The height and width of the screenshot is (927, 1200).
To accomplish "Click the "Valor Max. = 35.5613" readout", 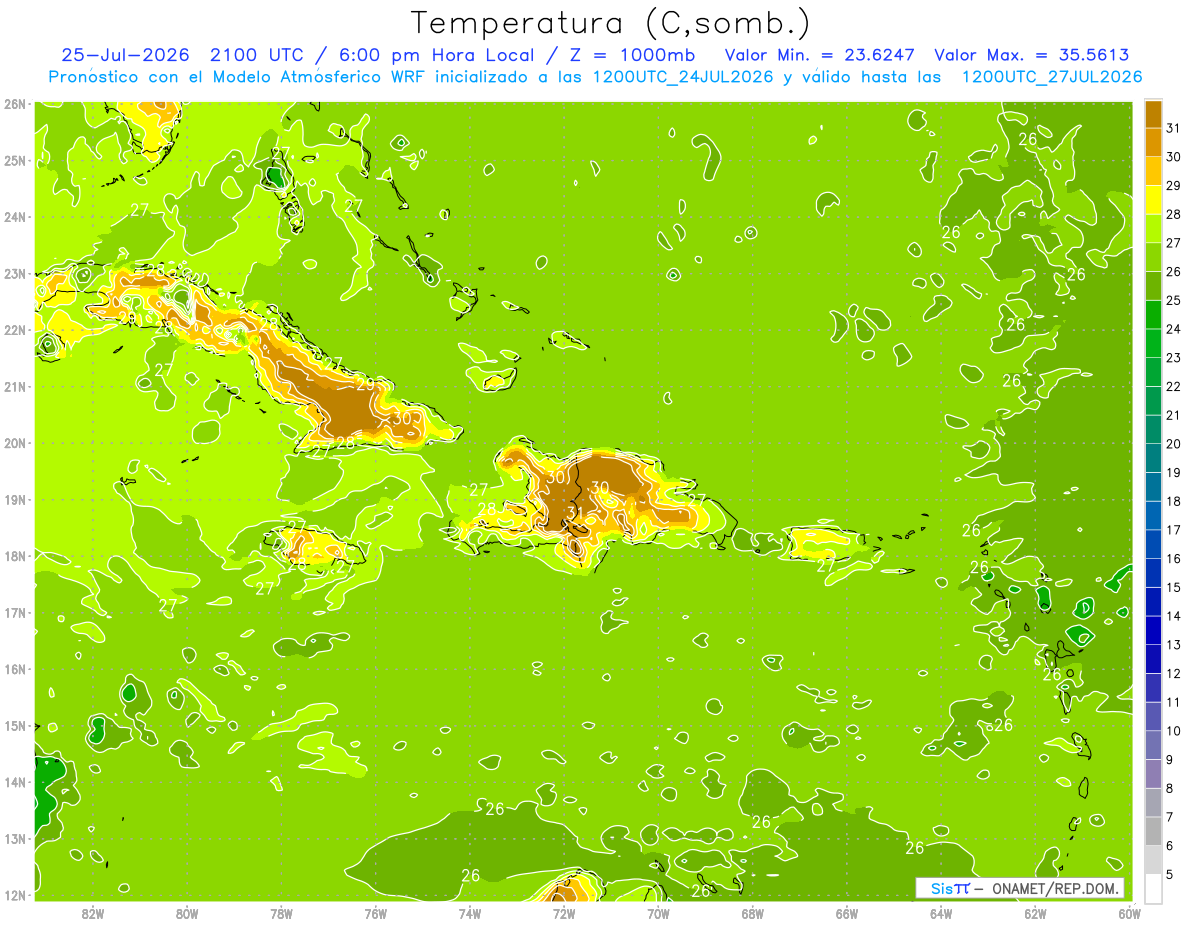I will click(x=1033, y=55).
